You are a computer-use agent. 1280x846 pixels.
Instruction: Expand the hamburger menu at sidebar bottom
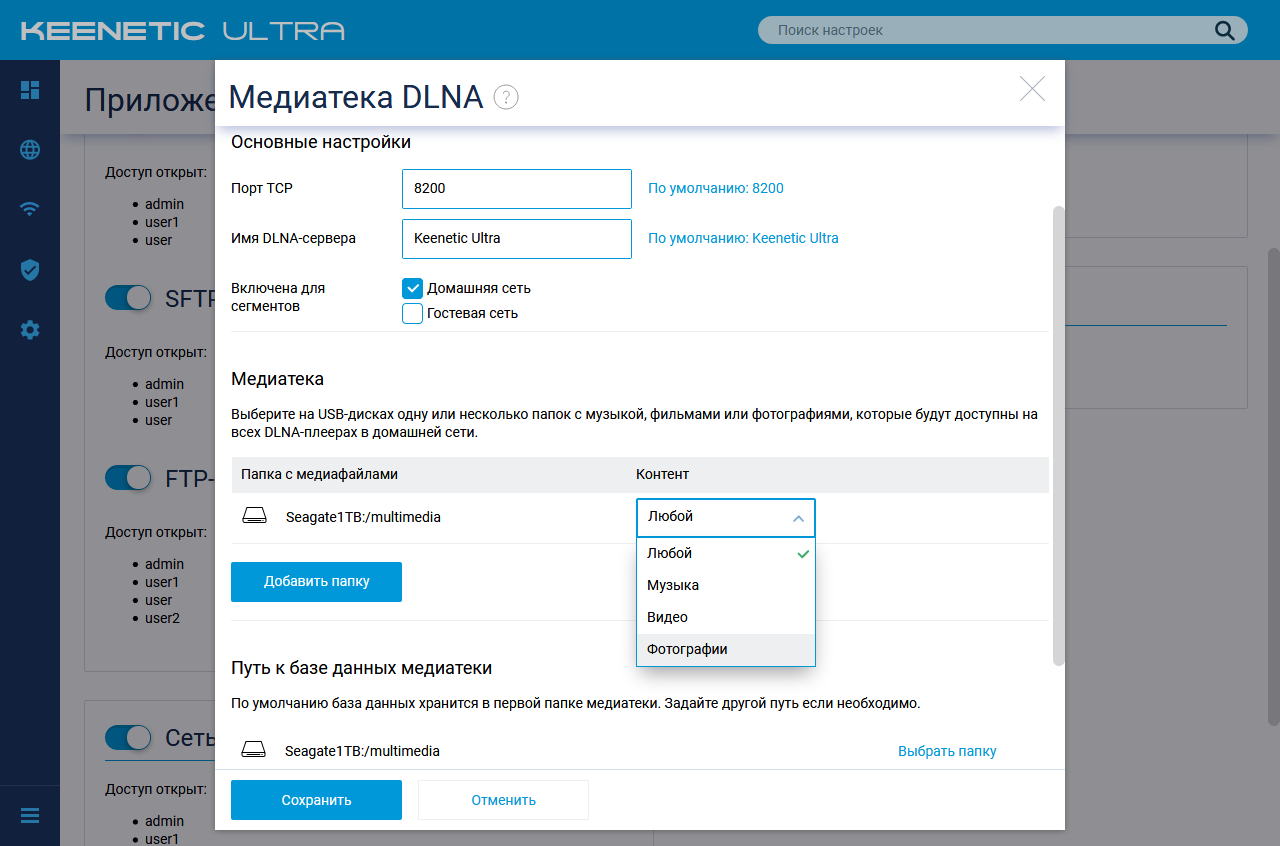pos(30,815)
